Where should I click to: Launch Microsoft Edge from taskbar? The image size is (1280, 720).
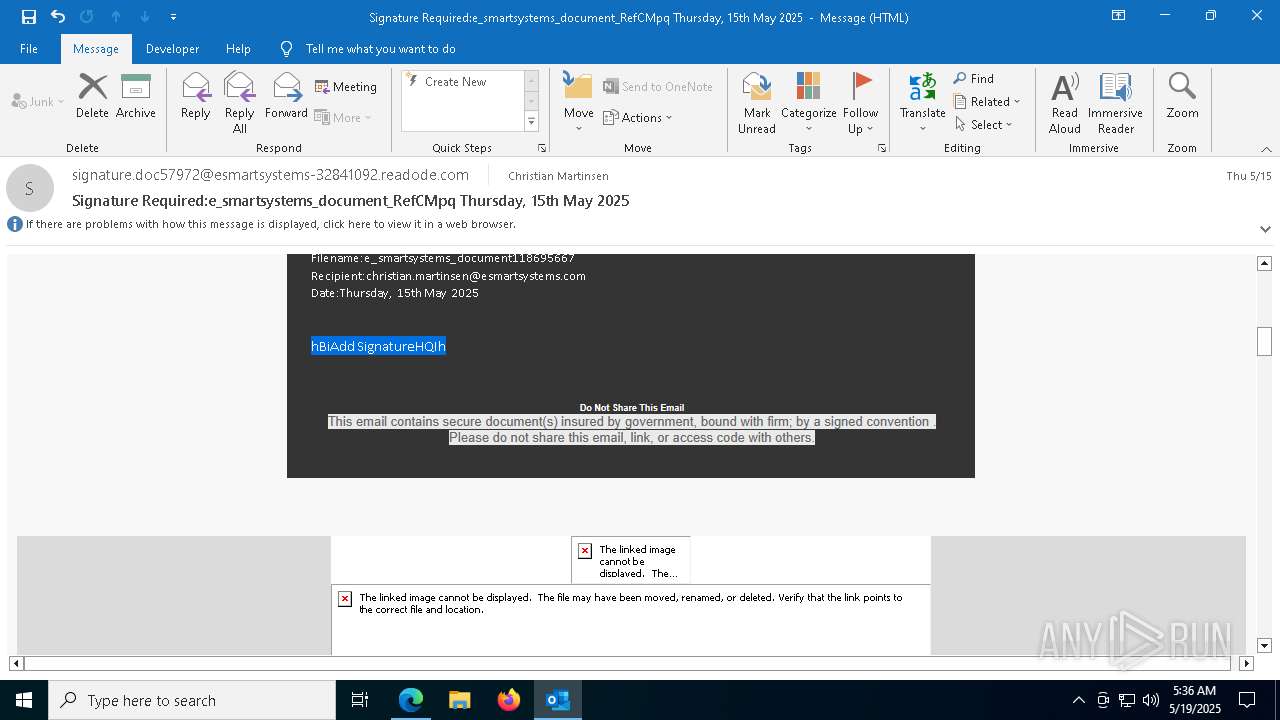[411, 700]
